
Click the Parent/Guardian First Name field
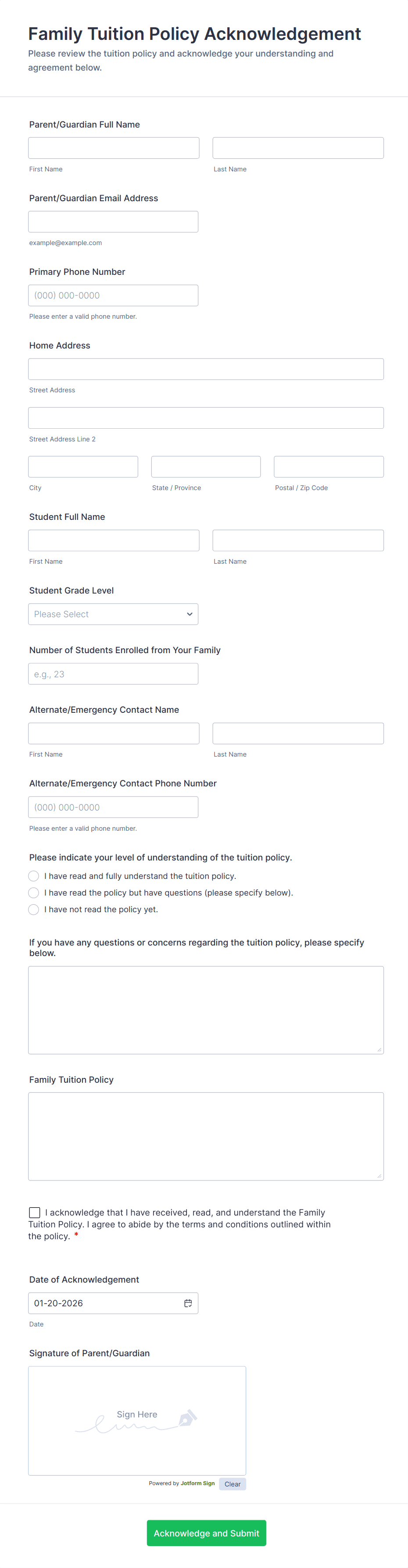pos(113,147)
